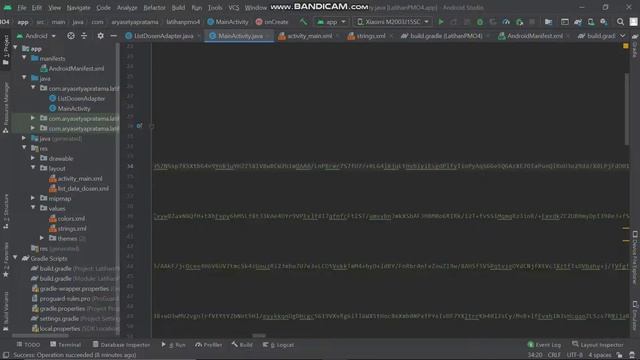Open the Xiaomi device selector dropdown

pyautogui.click(x=392, y=22)
